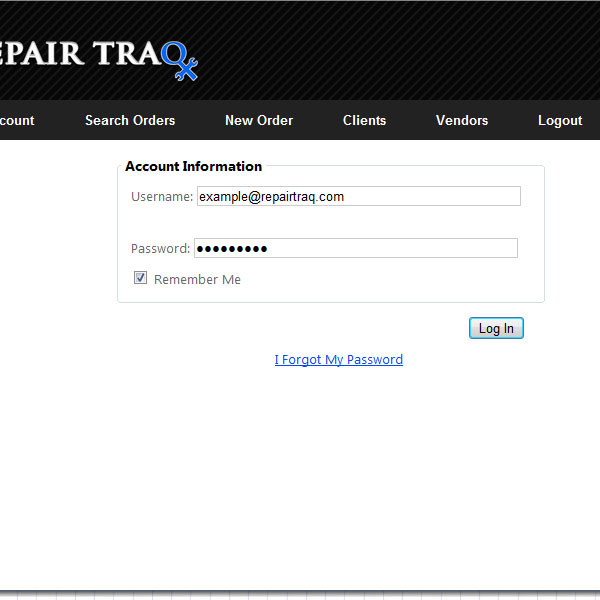Viewport: 600px width, 600px height.
Task: Click into the Password field
Action: [355, 248]
